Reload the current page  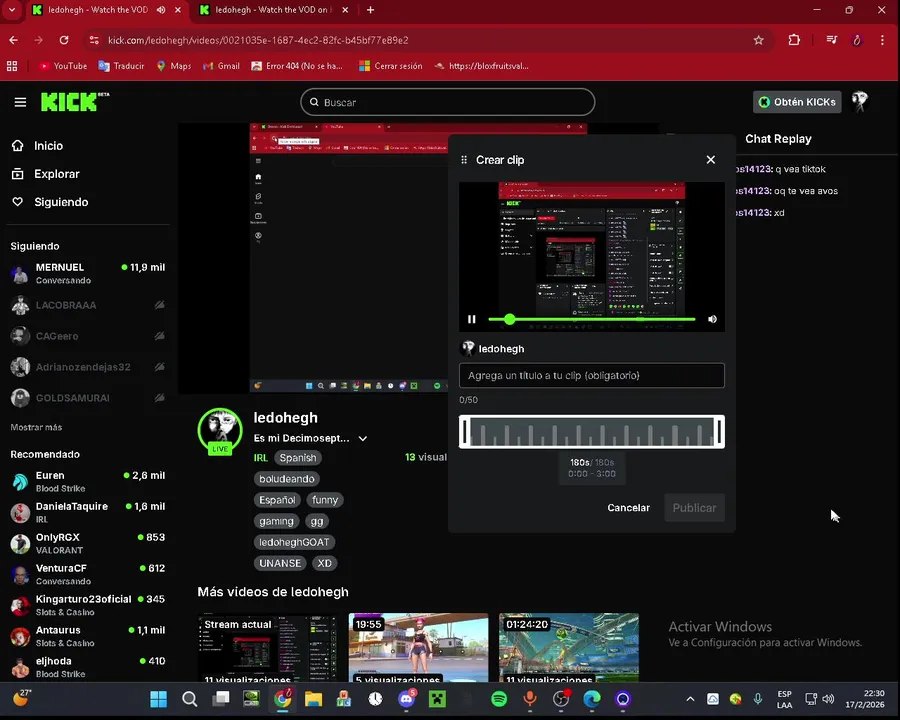pos(64,40)
